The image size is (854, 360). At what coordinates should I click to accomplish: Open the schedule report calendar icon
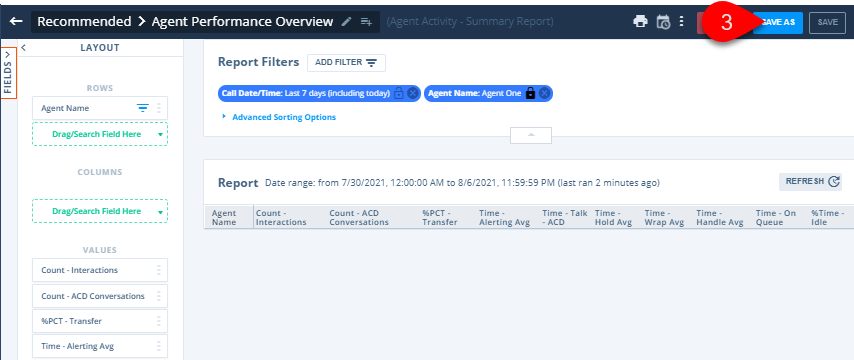(x=663, y=22)
